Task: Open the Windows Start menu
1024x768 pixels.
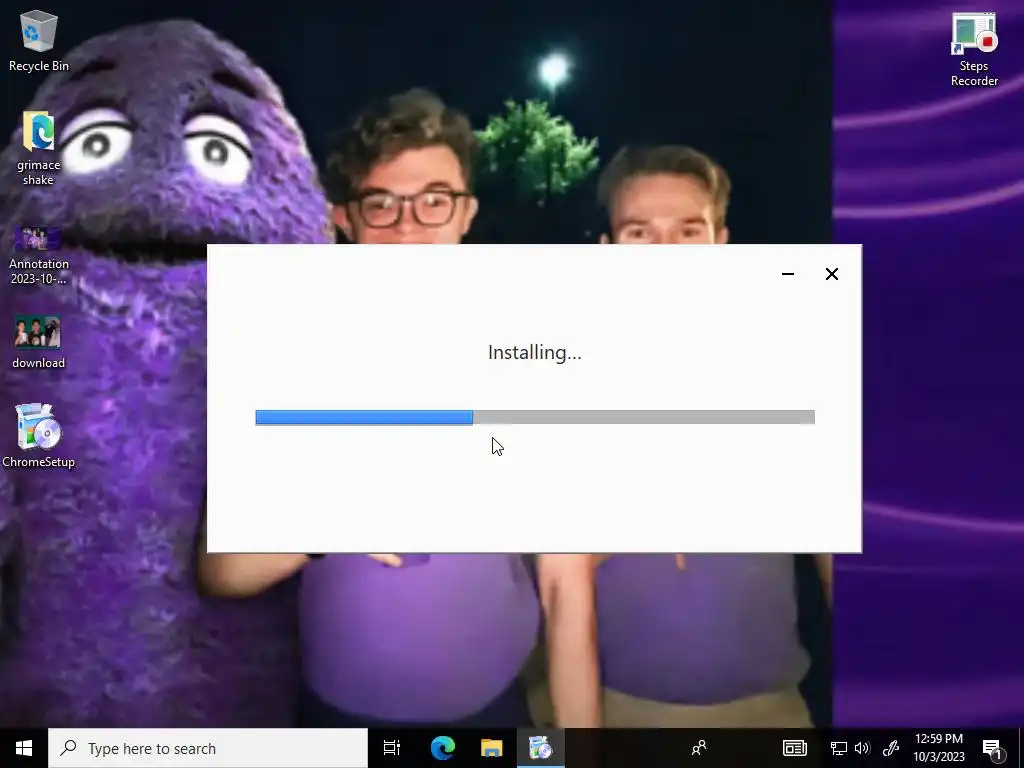Action: pos(24,748)
